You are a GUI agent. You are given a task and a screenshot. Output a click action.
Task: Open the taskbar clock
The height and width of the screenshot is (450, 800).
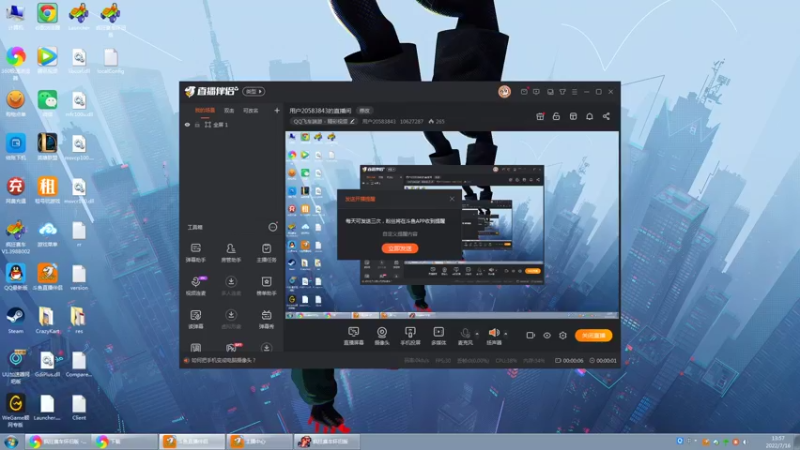pyautogui.click(x=778, y=442)
